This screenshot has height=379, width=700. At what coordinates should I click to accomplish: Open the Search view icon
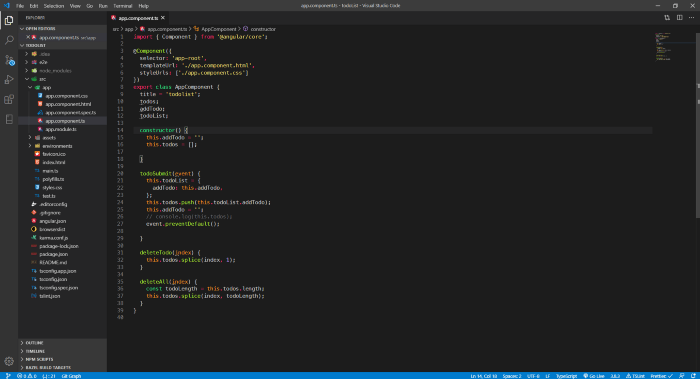(9, 40)
